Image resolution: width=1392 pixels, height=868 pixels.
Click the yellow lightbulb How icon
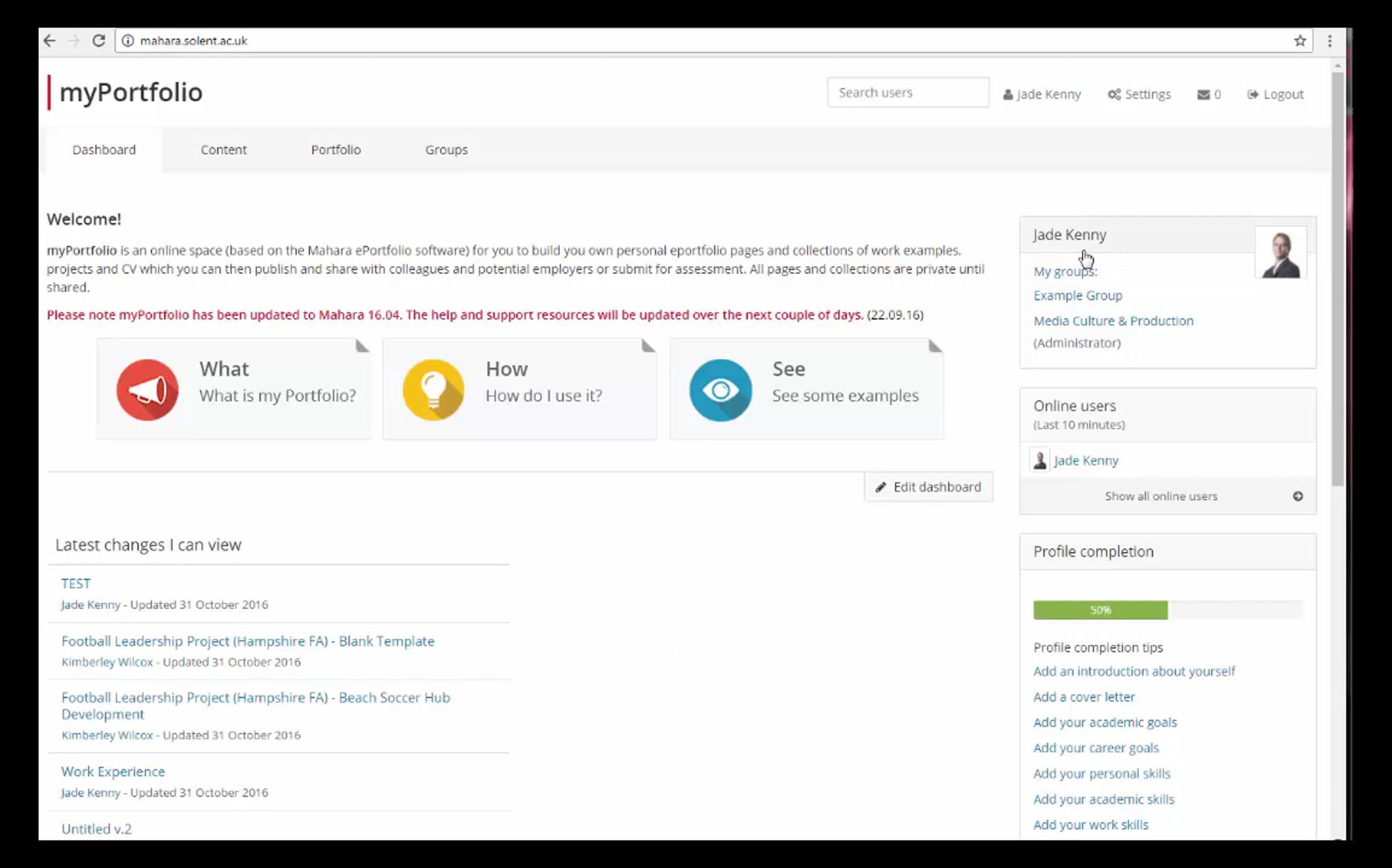coord(433,390)
